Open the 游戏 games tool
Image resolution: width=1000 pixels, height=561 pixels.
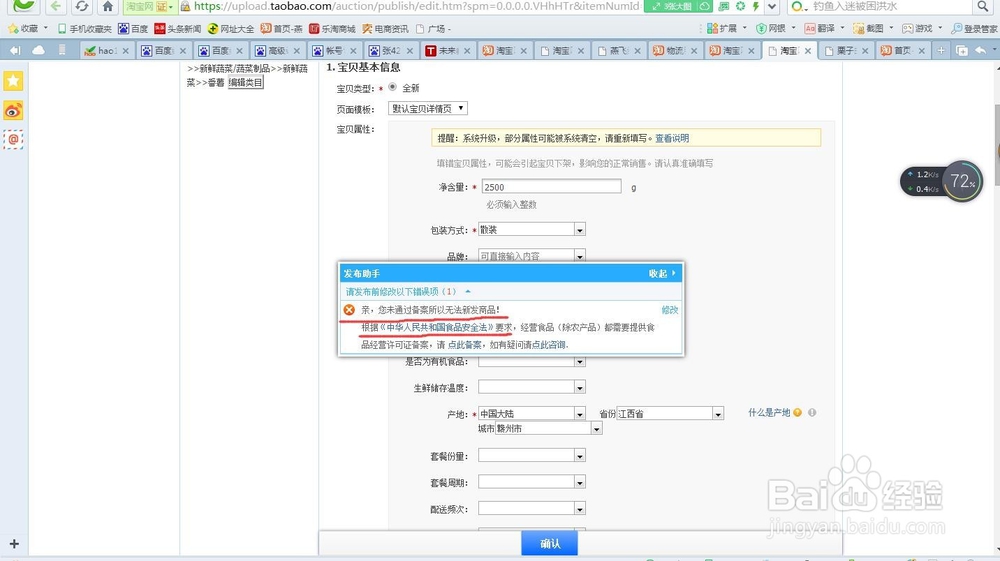[x=918, y=28]
